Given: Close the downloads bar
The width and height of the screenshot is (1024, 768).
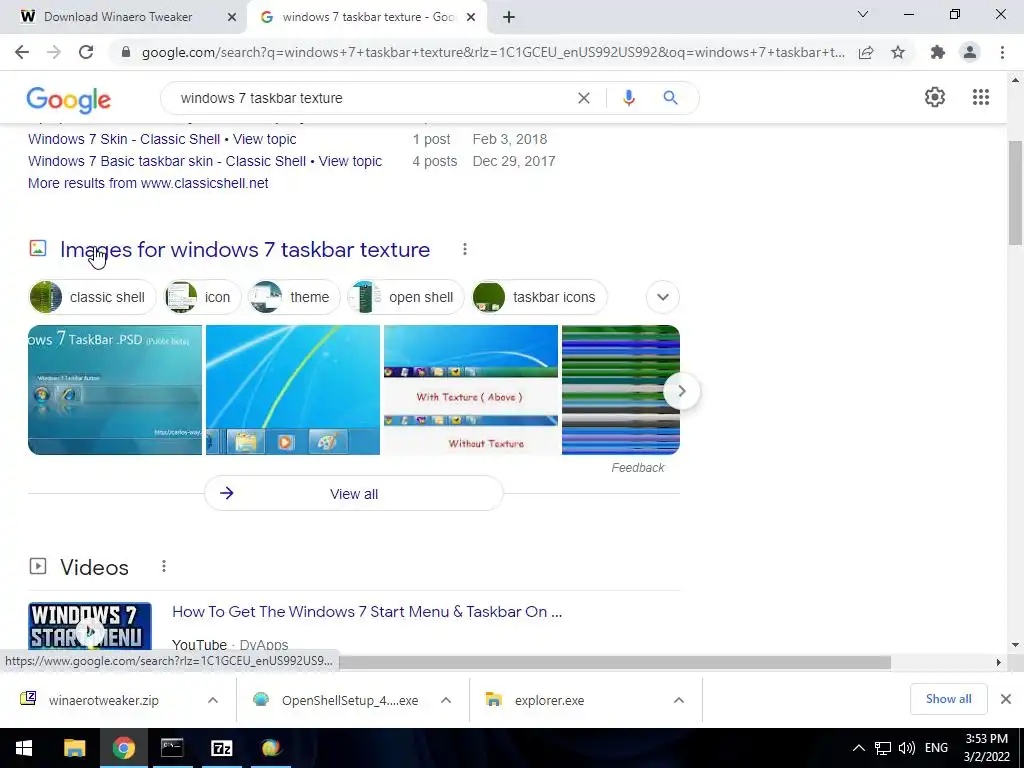Looking at the screenshot, I should (x=1006, y=699).
